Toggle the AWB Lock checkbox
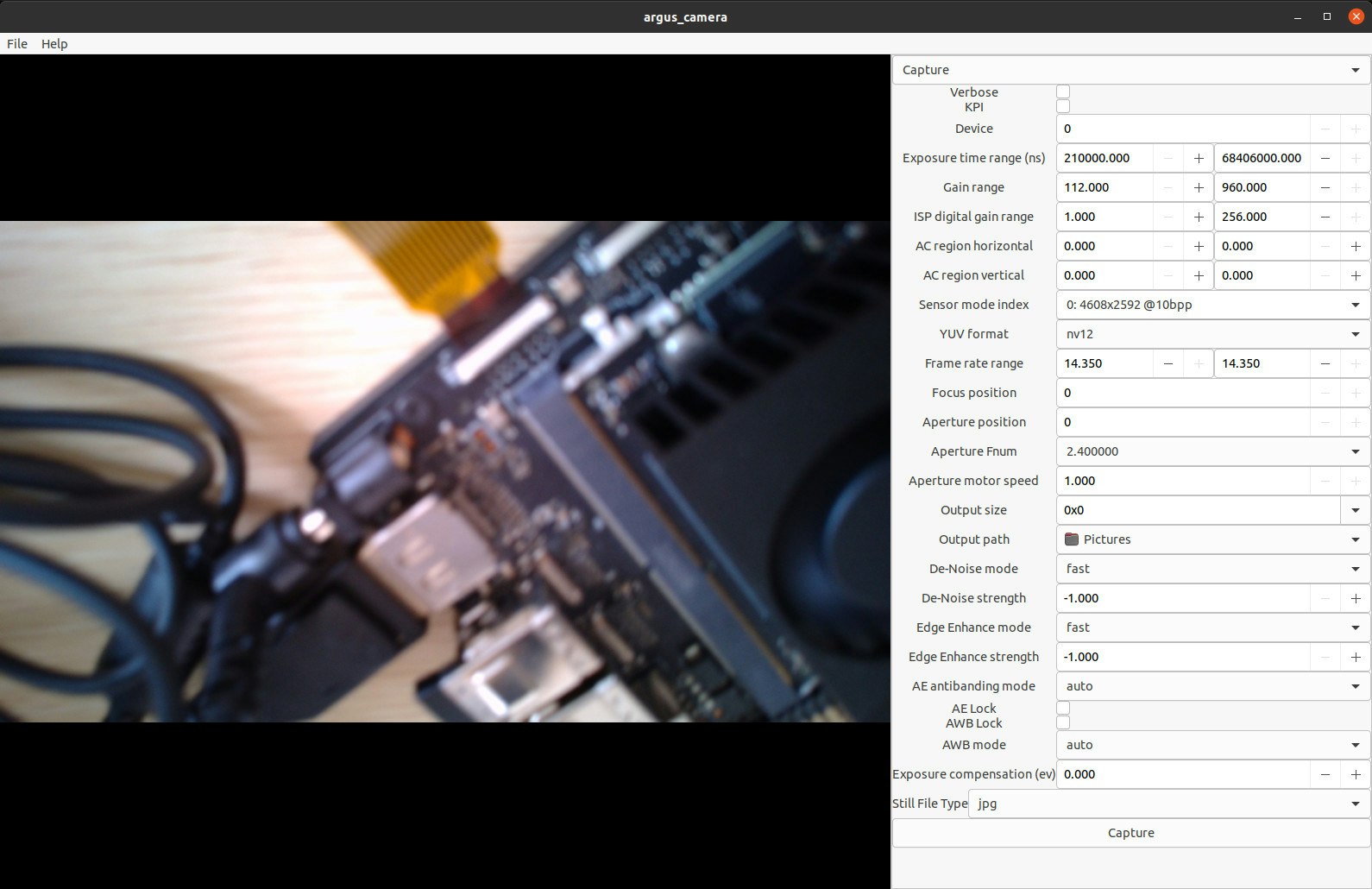The width and height of the screenshot is (1372, 889). click(x=1063, y=722)
